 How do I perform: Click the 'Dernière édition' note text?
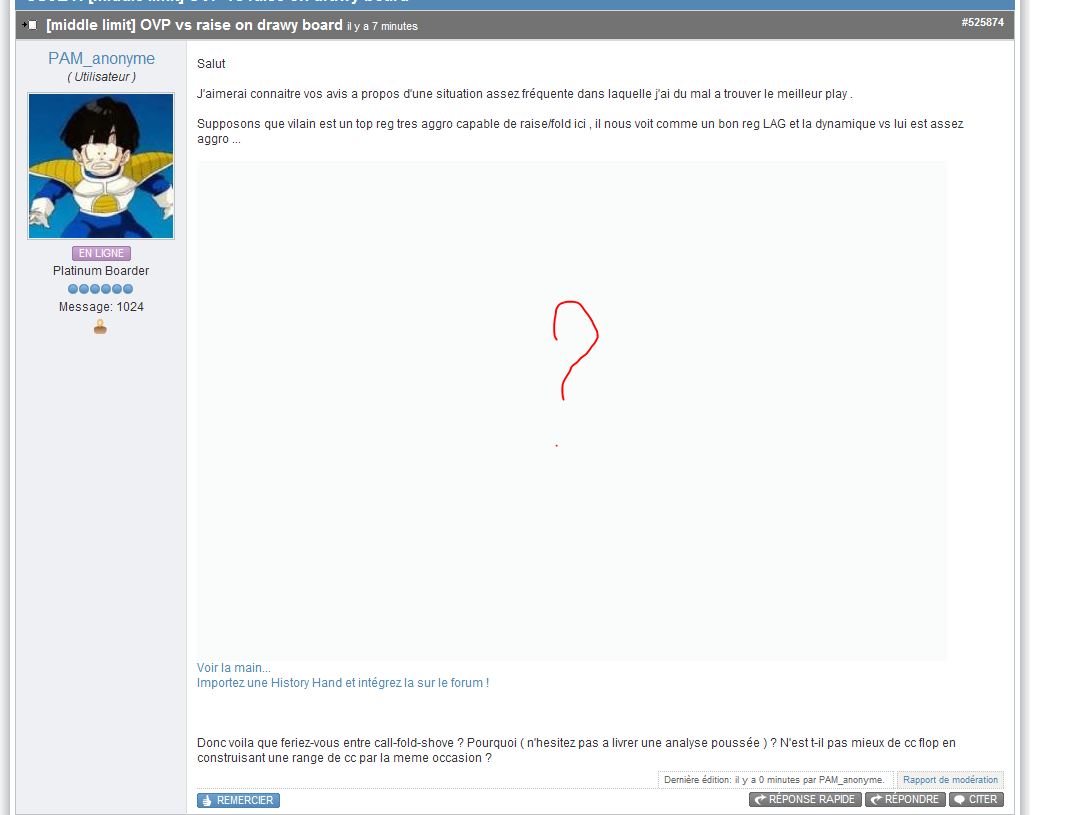coord(774,779)
